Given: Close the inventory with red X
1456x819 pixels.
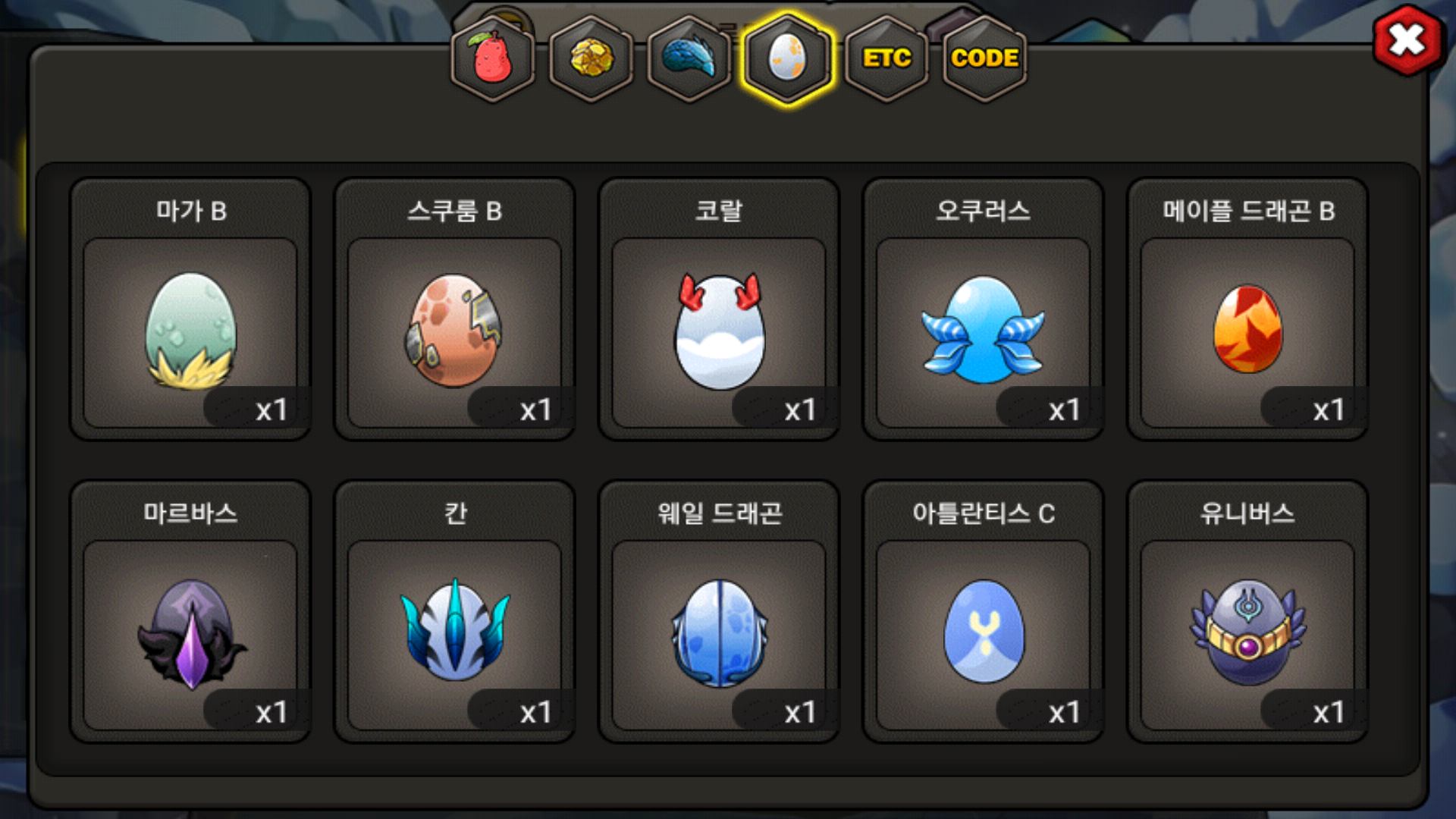Looking at the screenshot, I should click(1407, 39).
